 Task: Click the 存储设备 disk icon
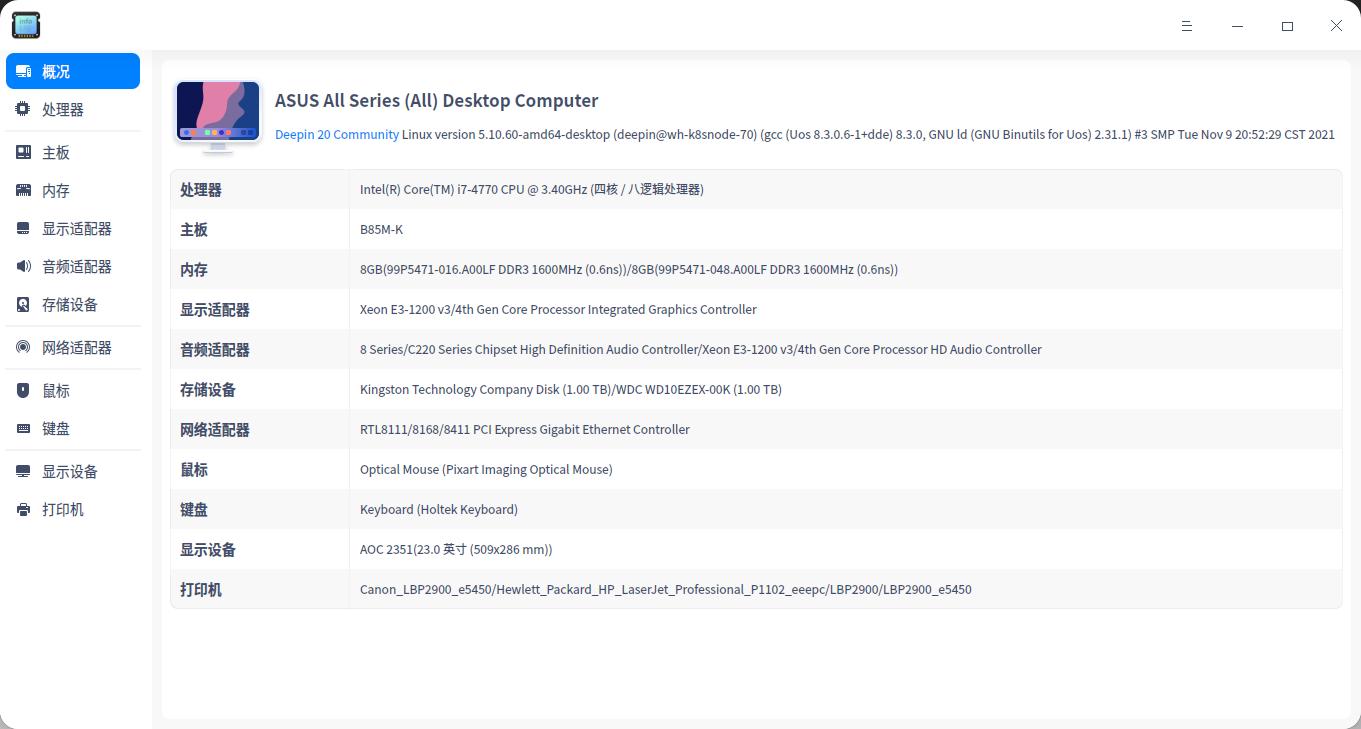23,304
